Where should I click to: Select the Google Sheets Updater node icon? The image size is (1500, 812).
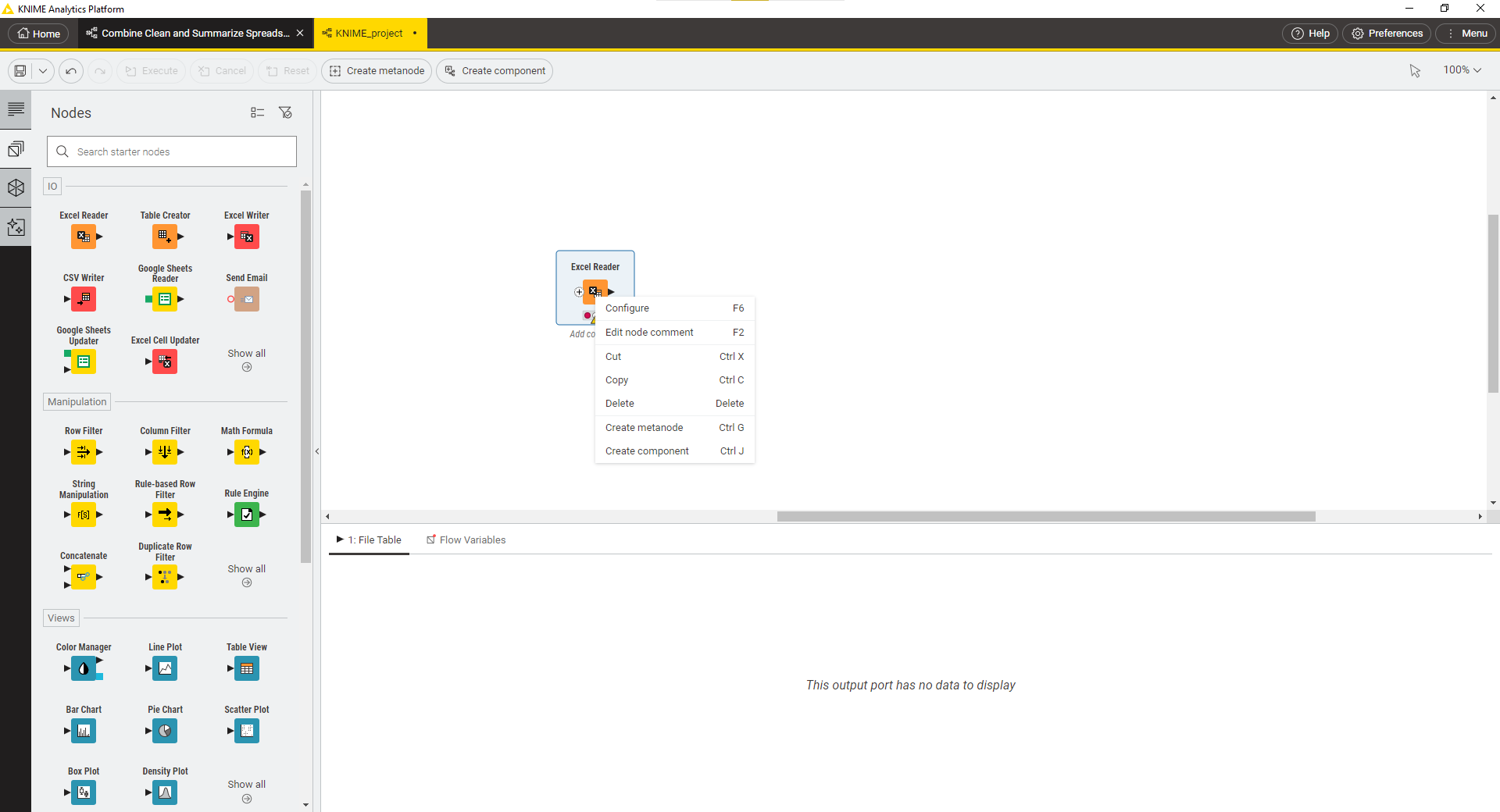point(84,361)
